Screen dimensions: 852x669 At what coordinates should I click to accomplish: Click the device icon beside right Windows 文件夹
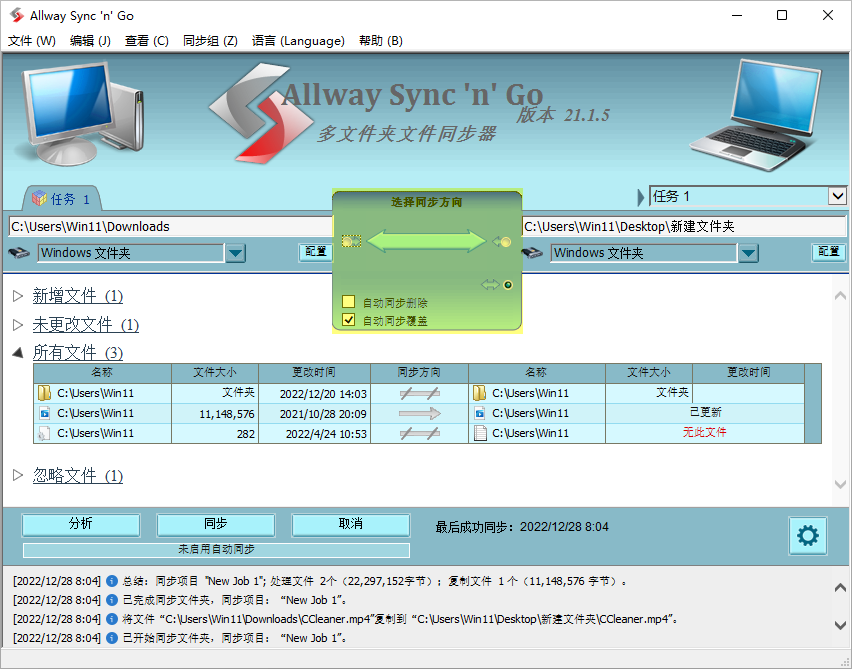[532, 253]
